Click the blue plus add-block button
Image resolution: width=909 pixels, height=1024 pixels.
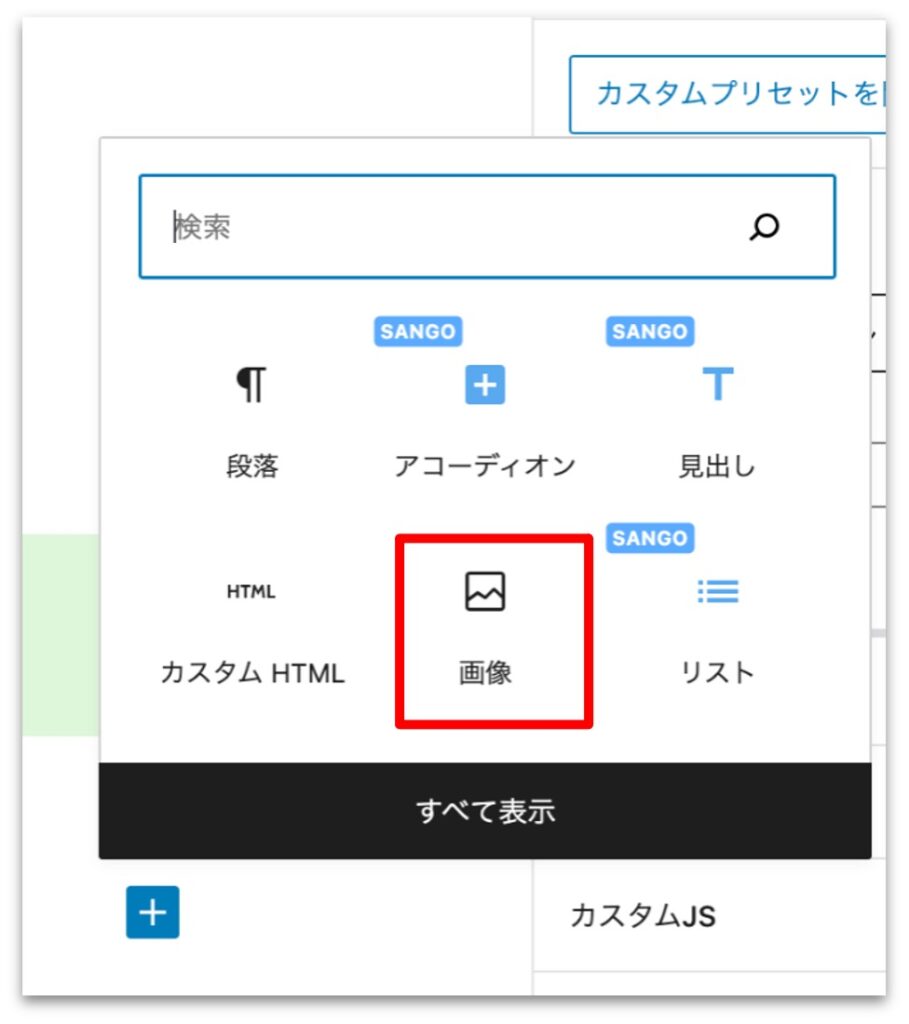point(153,912)
